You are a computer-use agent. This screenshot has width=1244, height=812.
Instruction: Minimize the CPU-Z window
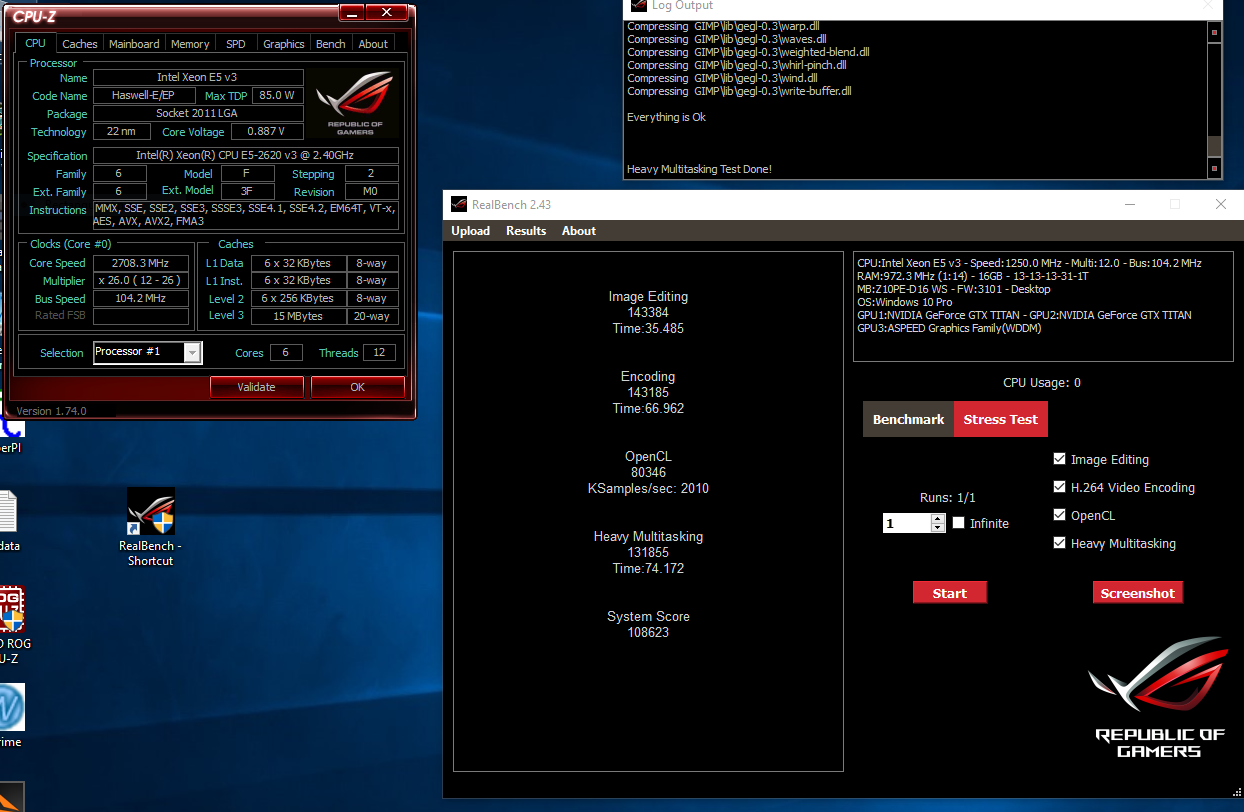pyautogui.click(x=352, y=12)
